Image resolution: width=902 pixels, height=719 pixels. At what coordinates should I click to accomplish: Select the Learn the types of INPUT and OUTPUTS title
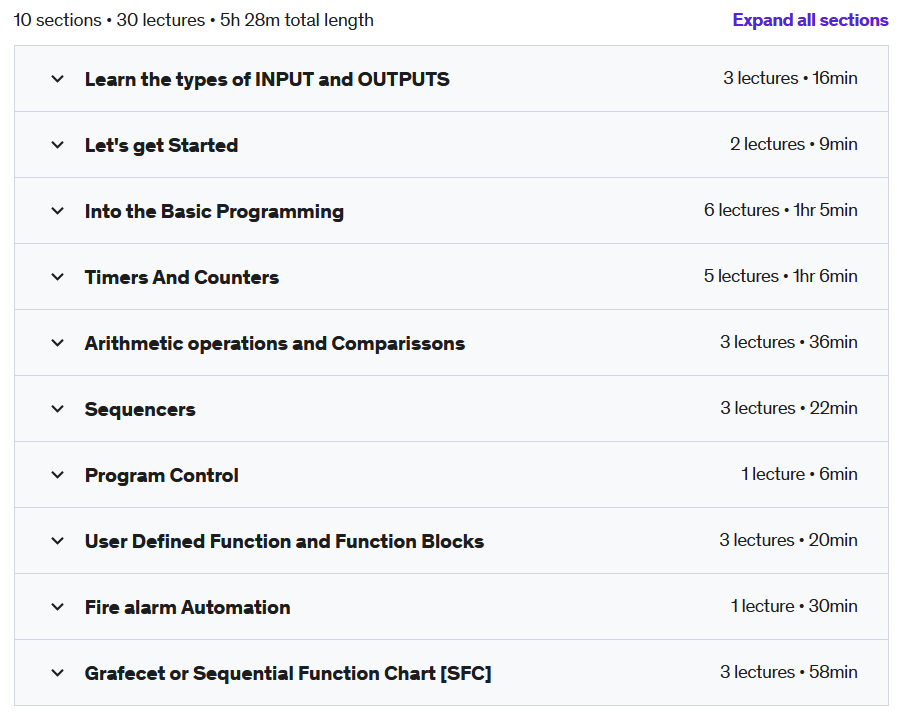pos(267,79)
